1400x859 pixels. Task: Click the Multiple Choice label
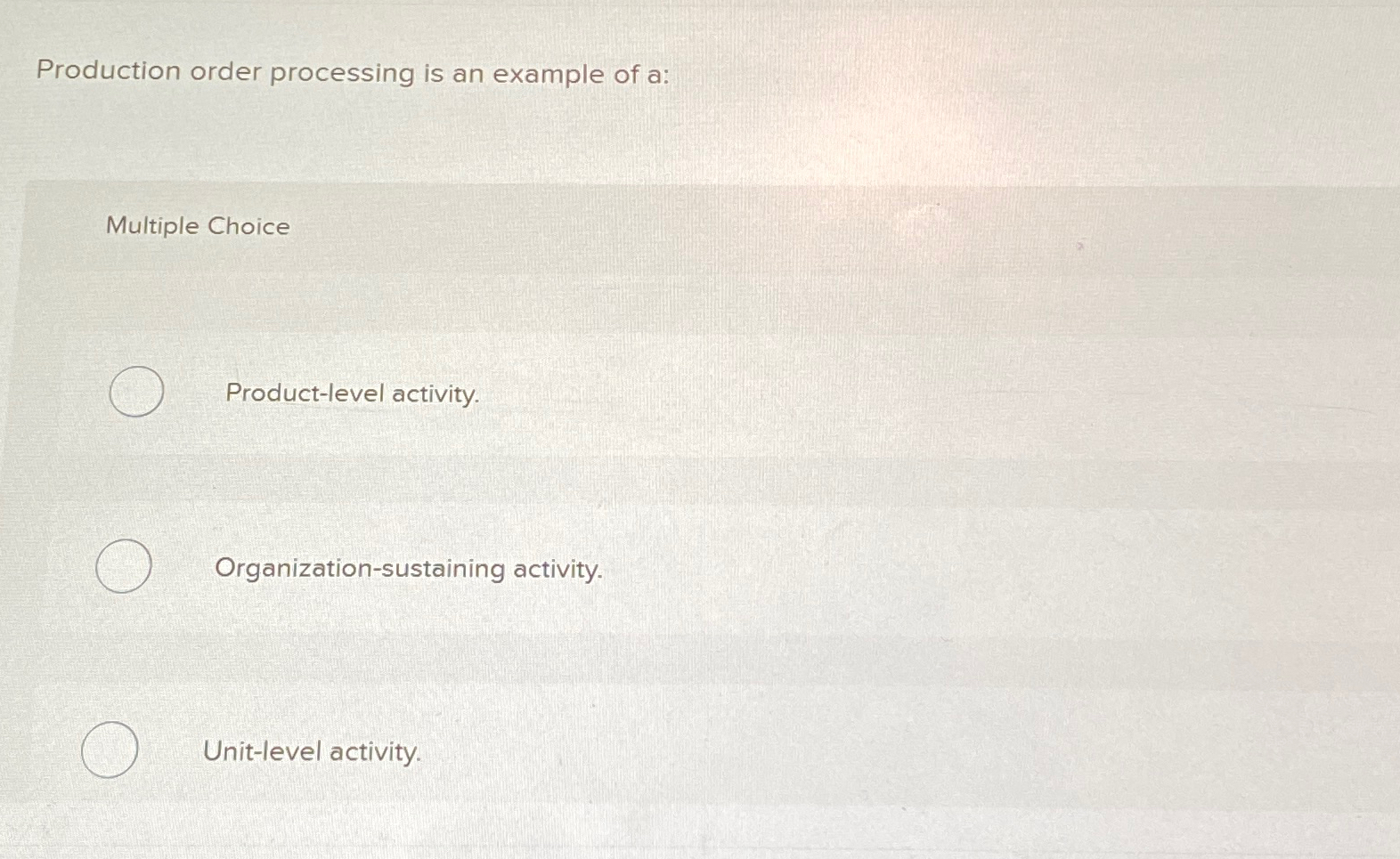pos(196,227)
